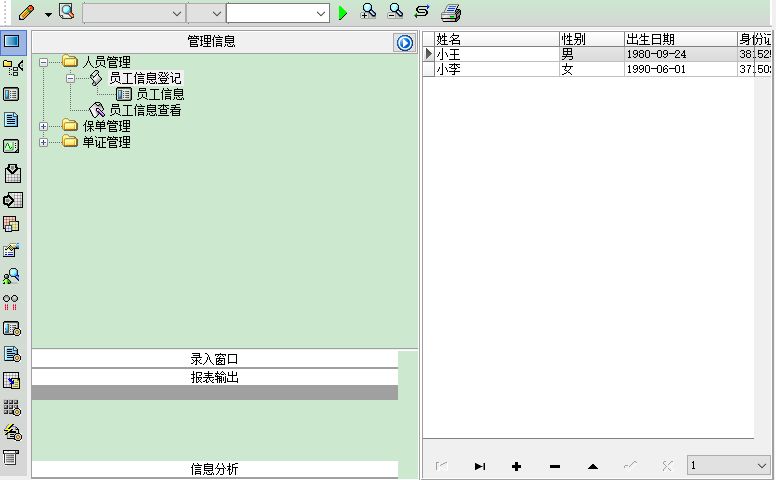Click the folder tree structure sidebar icon
776x480 pixels.
click(x=12, y=67)
